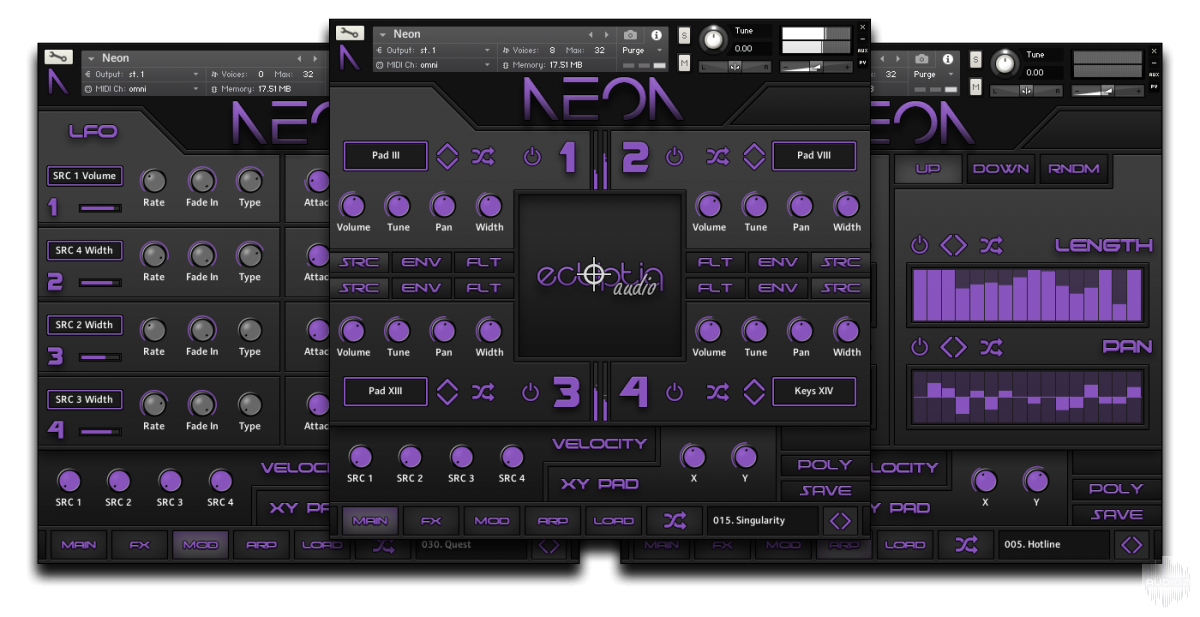Image resolution: width=1200 pixels, height=617 pixels.
Task: Toggle power button for source 4
Action: (675, 392)
